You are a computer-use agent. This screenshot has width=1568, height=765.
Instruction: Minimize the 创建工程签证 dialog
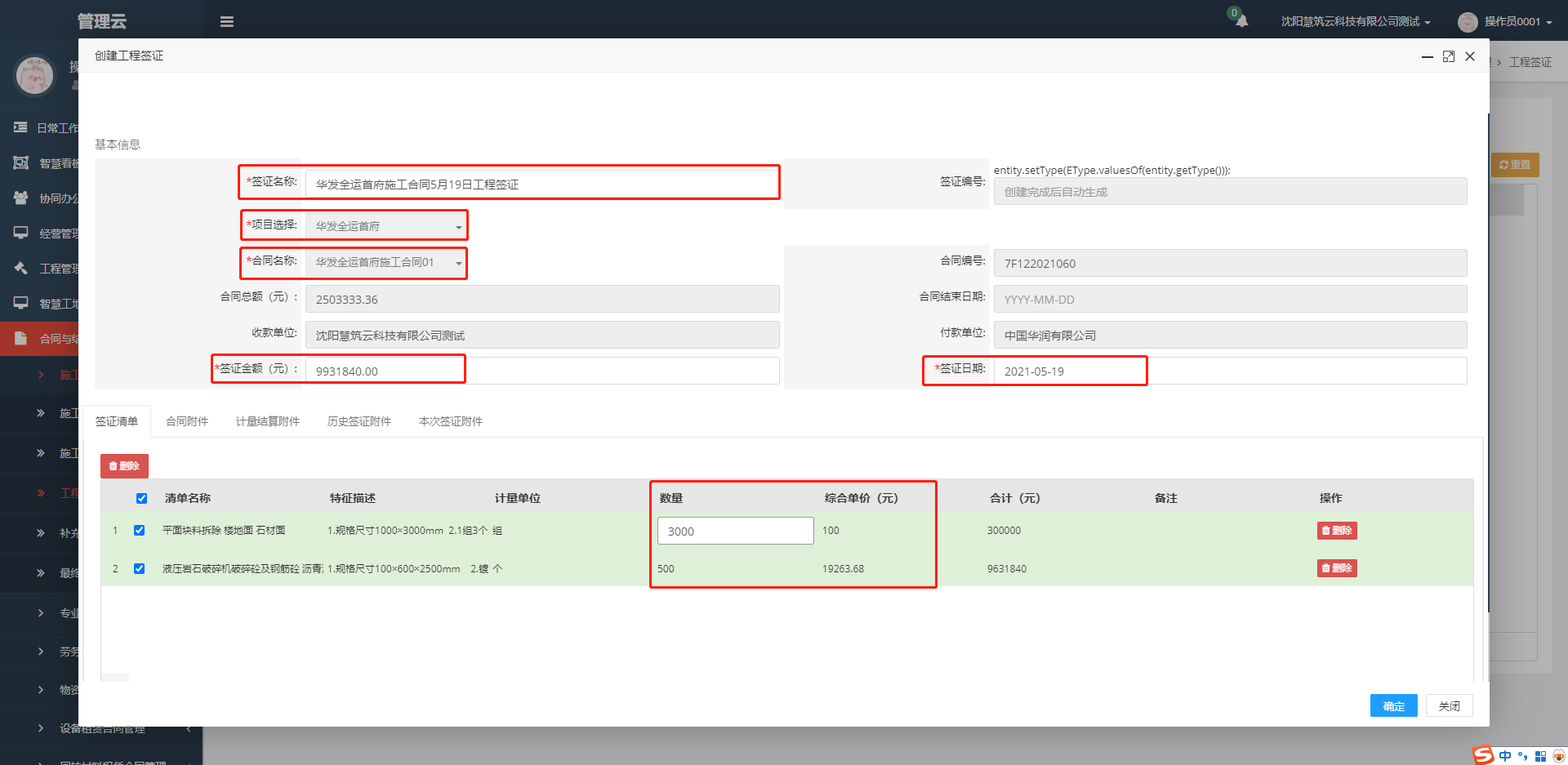pyautogui.click(x=1427, y=56)
